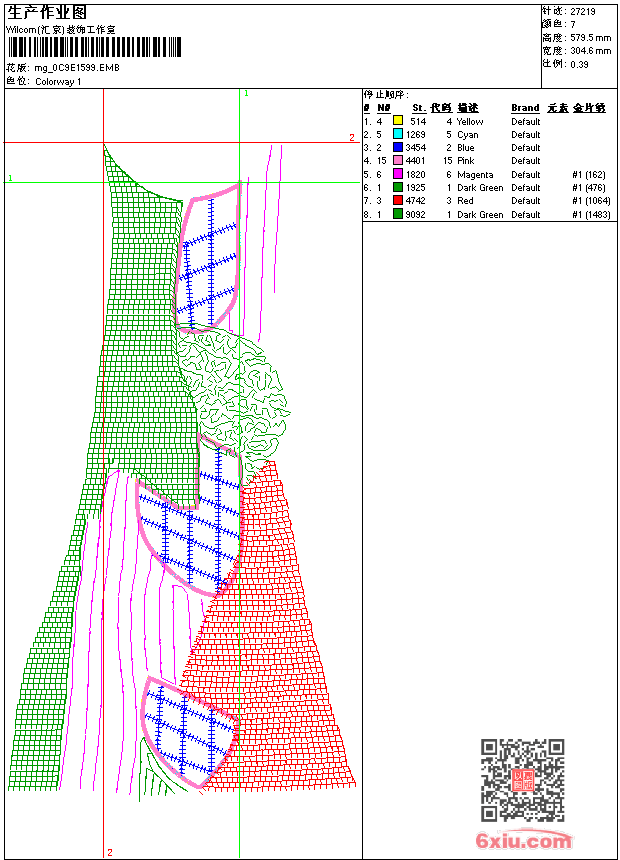
Task: Click the St. column header
Action: pyautogui.click(x=418, y=108)
